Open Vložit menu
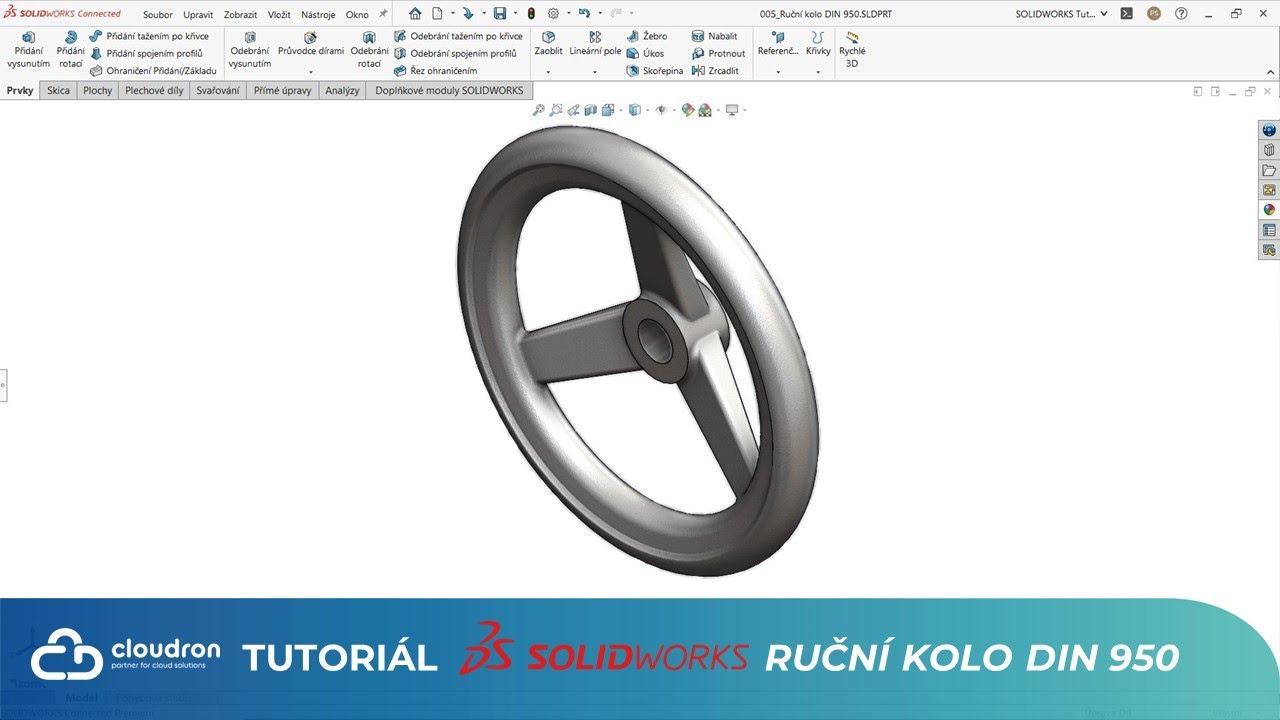This screenshot has width=1280, height=720. [280, 15]
